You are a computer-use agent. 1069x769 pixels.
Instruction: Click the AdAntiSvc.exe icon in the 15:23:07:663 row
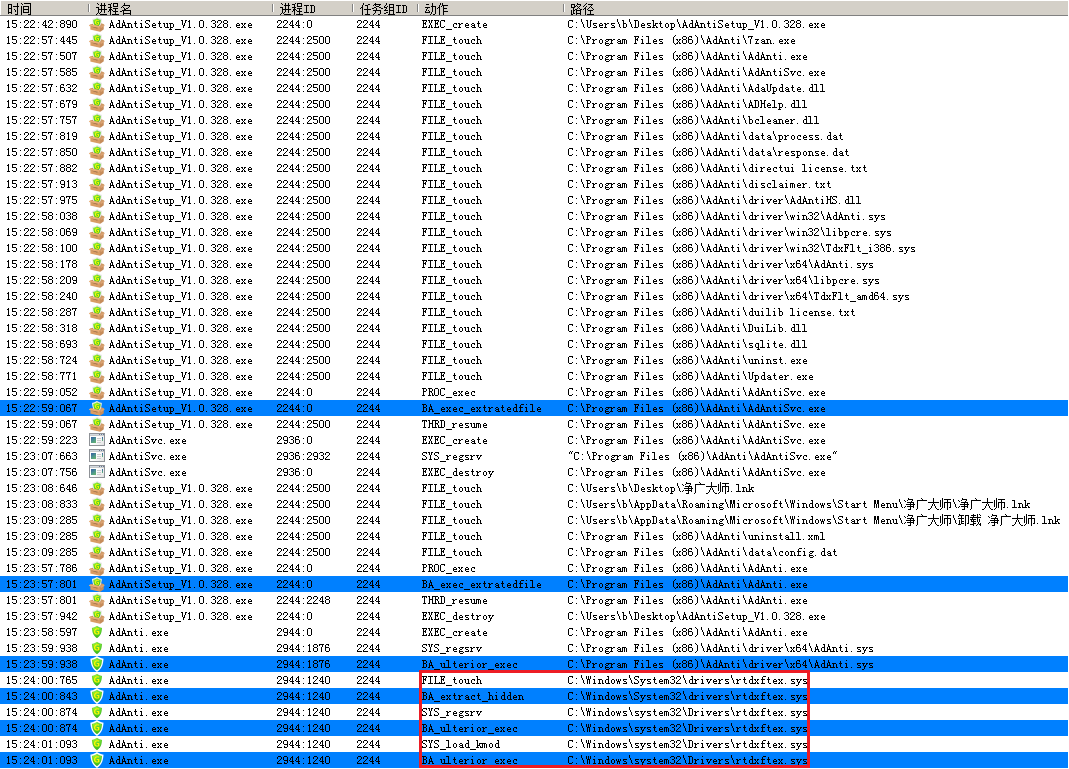tap(97, 456)
